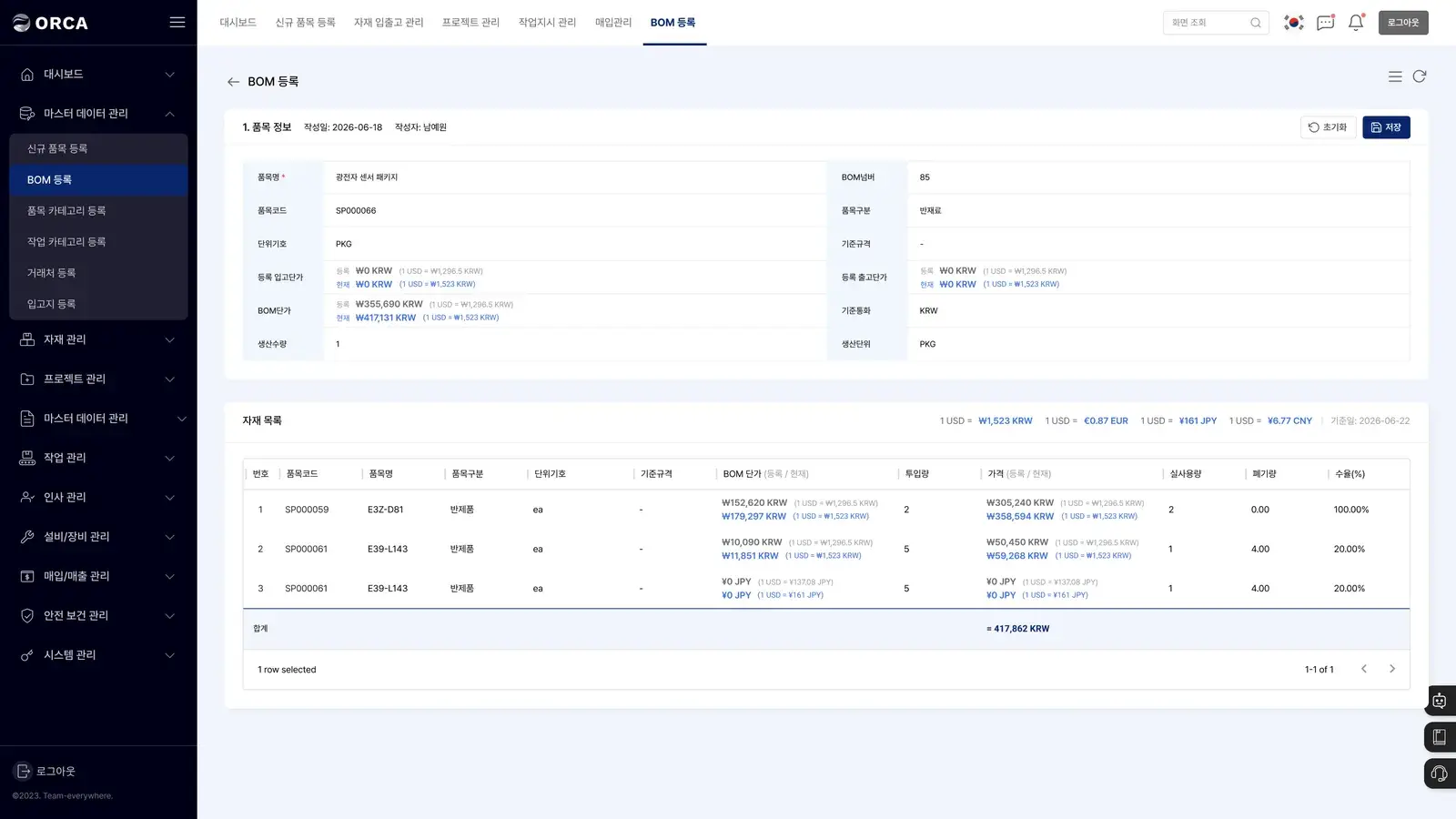1456x819 pixels.
Task: Click the E3Z-D81 item name cell
Action: pyautogui.click(x=386, y=510)
